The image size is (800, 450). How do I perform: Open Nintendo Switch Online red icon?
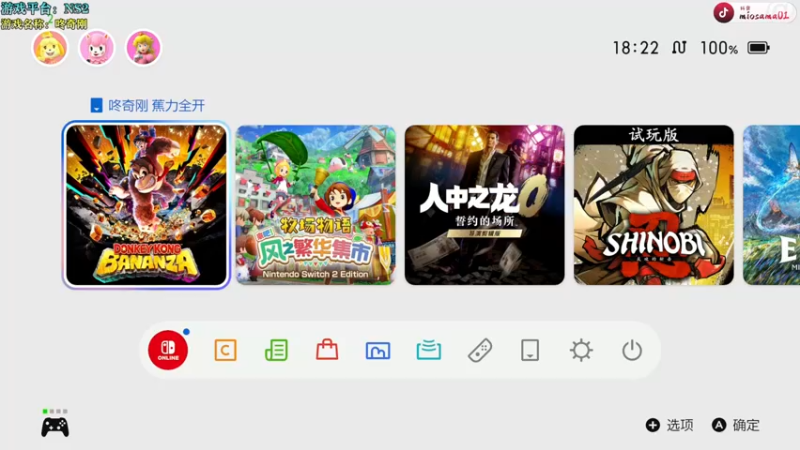tap(168, 350)
